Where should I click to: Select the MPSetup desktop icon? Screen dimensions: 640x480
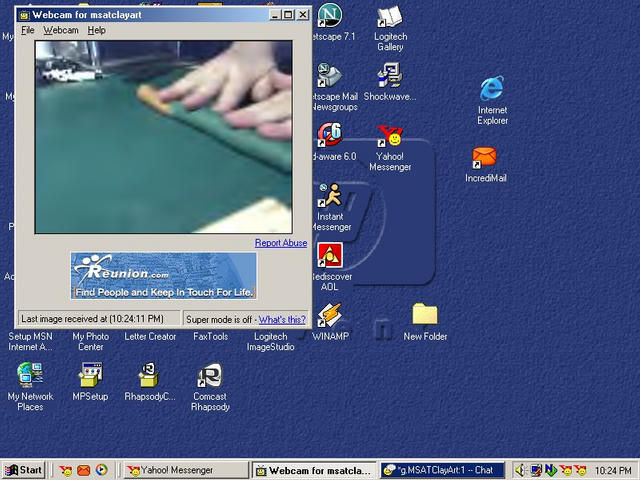tap(90, 375)
